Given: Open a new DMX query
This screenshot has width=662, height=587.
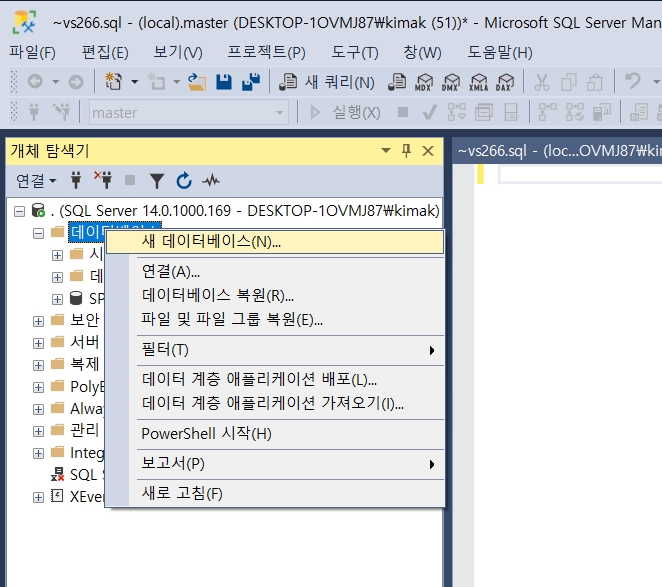Looking at the screenshot, I should (x=451, y=82).
